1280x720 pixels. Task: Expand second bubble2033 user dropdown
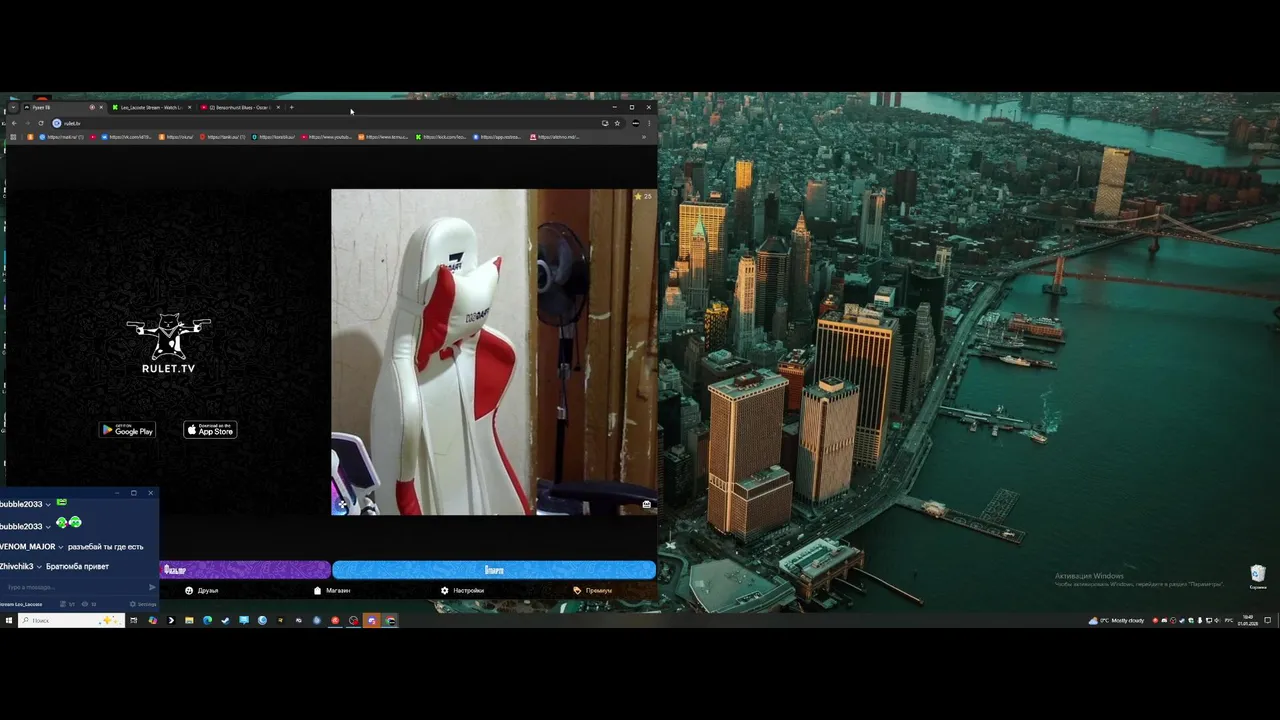click(x=48, y=527)
